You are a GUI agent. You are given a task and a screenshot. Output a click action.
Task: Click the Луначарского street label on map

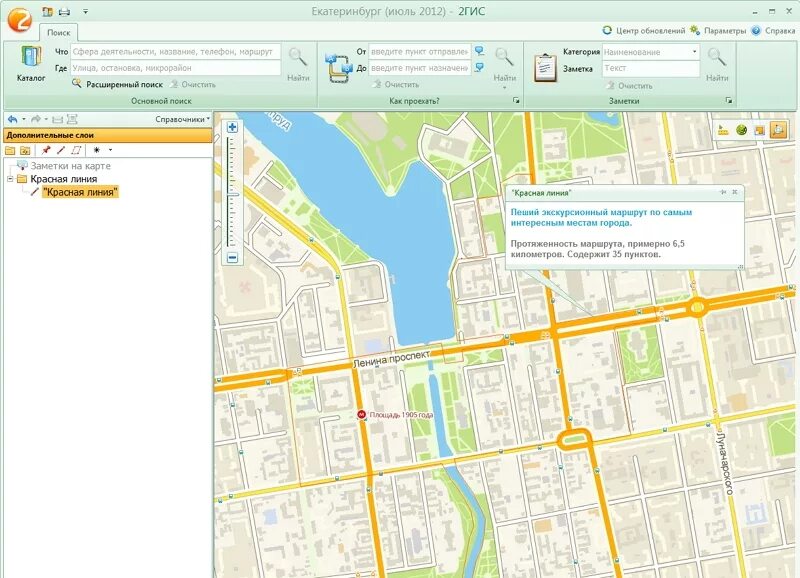tap(724, 463)
